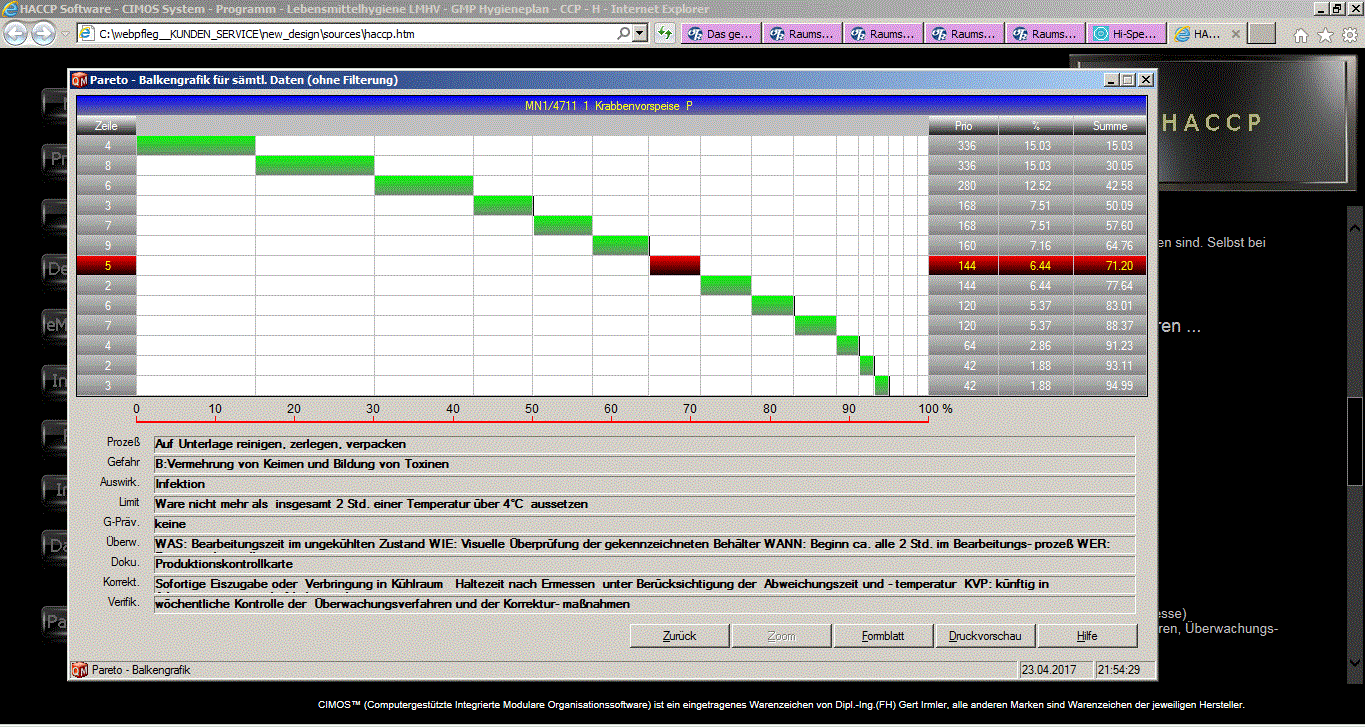Click the Zeile column header
This screenshot has height=727, width=1365.
click(106, 126)
